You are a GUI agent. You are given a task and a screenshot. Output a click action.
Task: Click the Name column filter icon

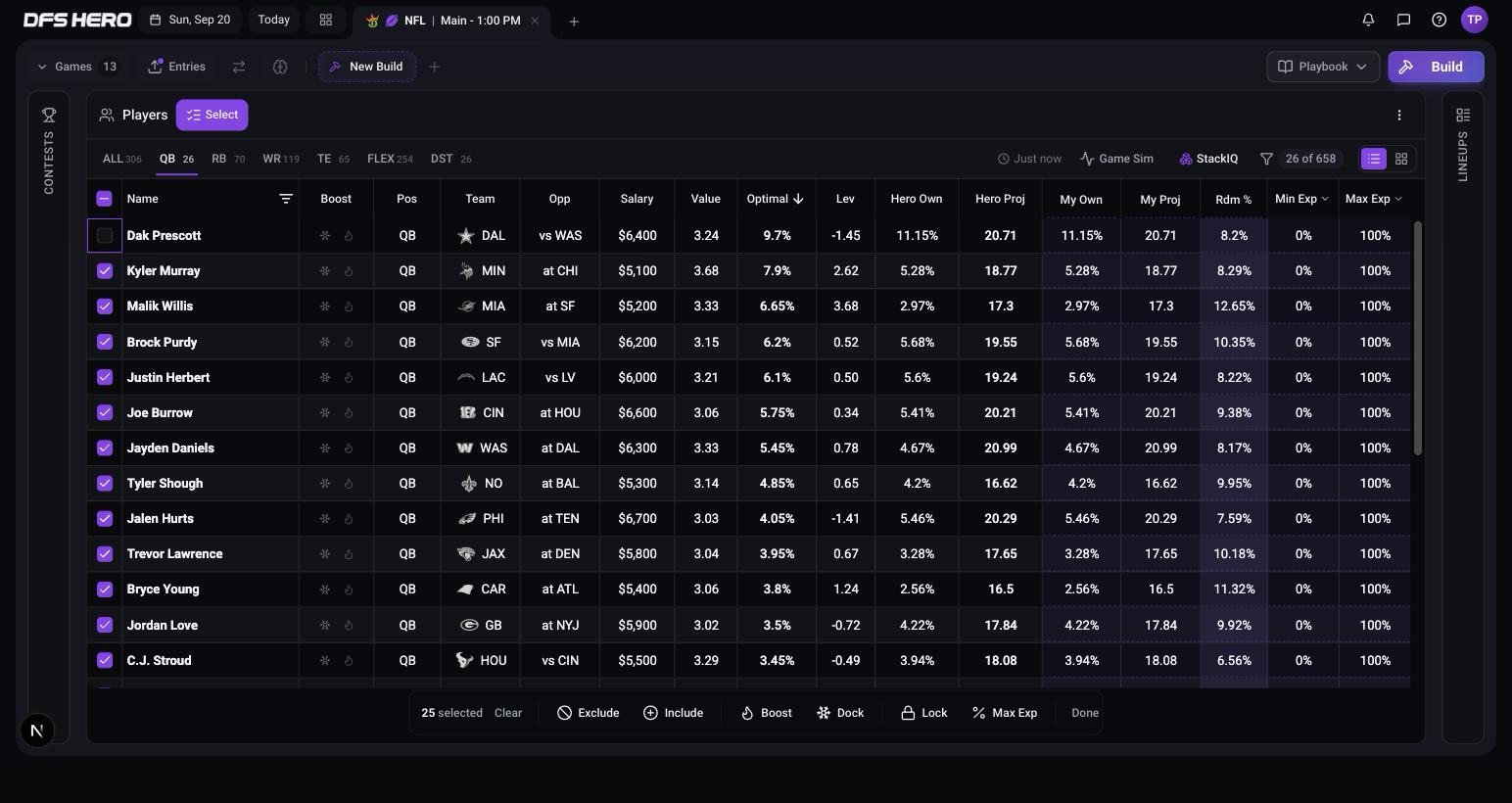coord(286,199)
